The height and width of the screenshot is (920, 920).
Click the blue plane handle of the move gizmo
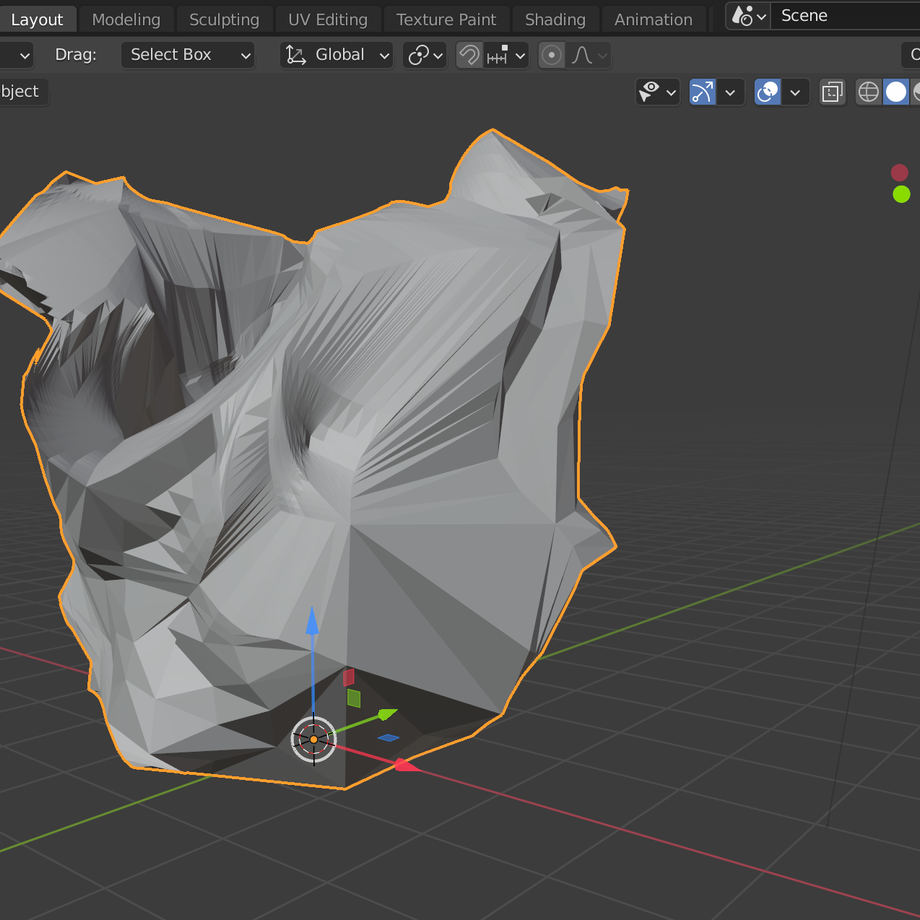(388, 738)
